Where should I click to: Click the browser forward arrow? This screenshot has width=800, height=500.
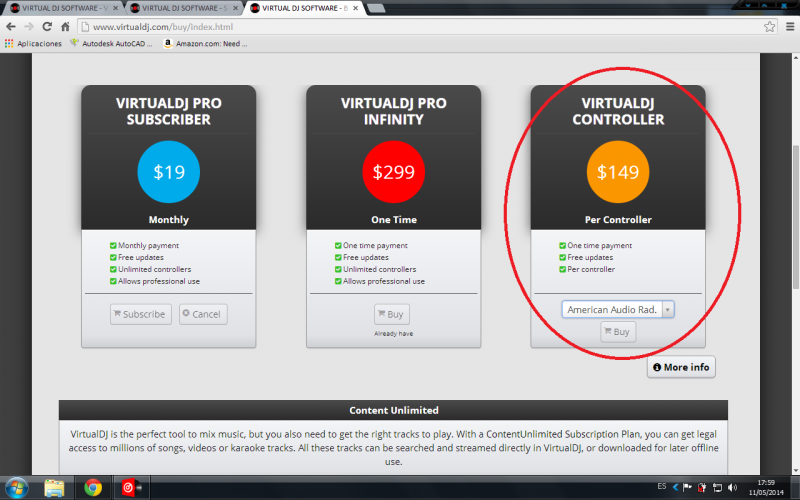29,27
